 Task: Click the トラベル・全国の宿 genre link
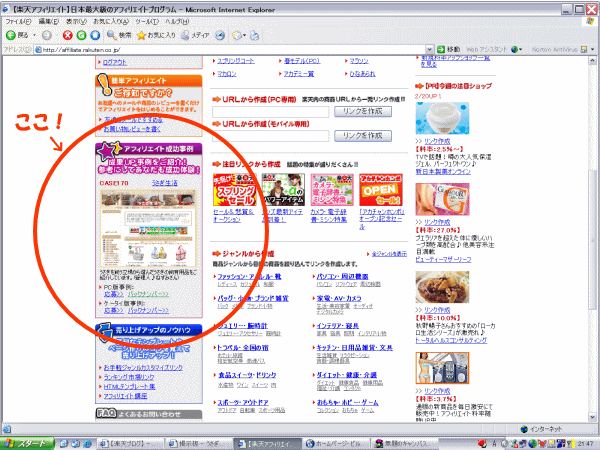coord(243,347)
